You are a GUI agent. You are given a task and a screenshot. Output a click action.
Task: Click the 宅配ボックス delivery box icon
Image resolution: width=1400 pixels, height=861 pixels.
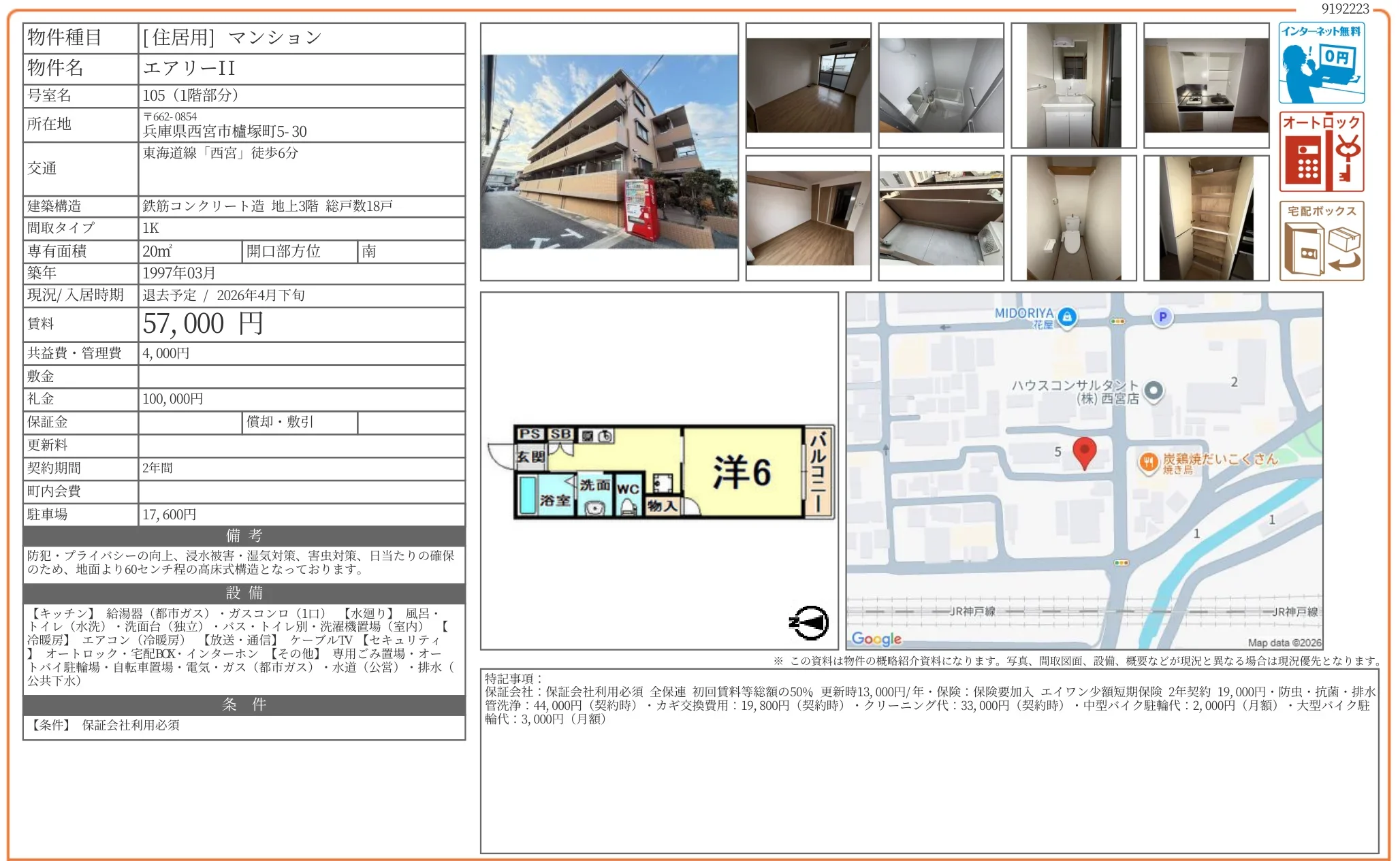(1321, 241)
